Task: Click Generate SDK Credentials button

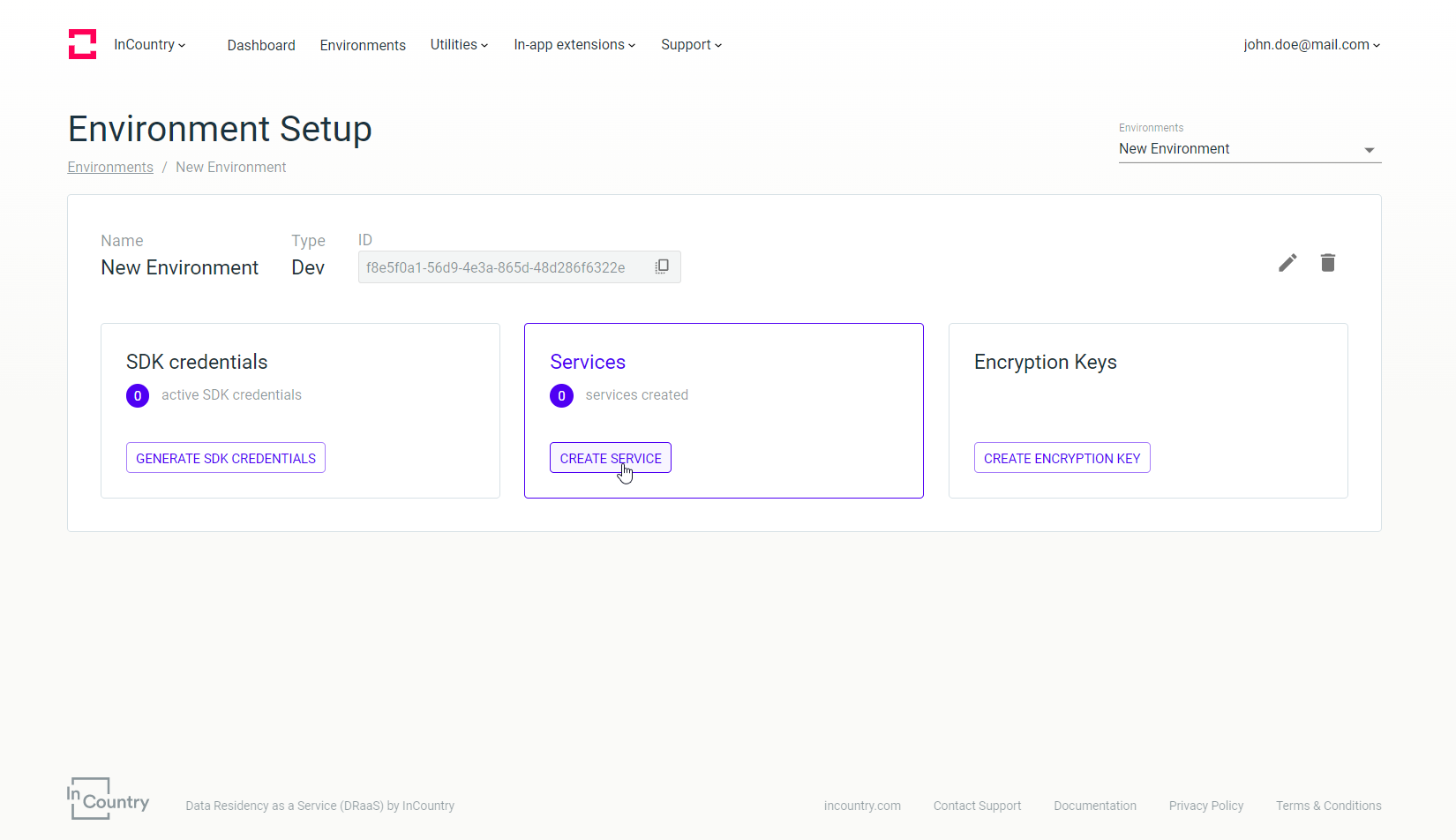Action: pyautogui.click(x=226, y=458)
